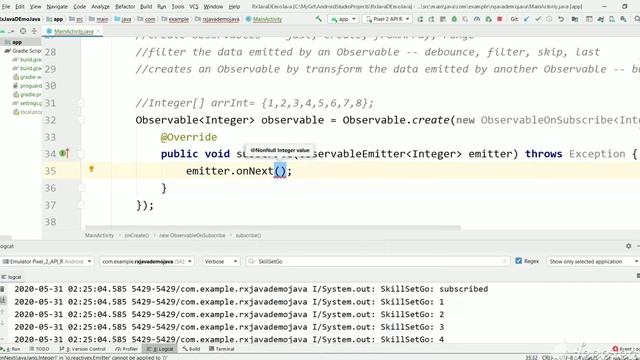Open the com.example.rxjavademojava process dropdown
The width and height of the screenshot is (640, 360).
tap(147, 261)
